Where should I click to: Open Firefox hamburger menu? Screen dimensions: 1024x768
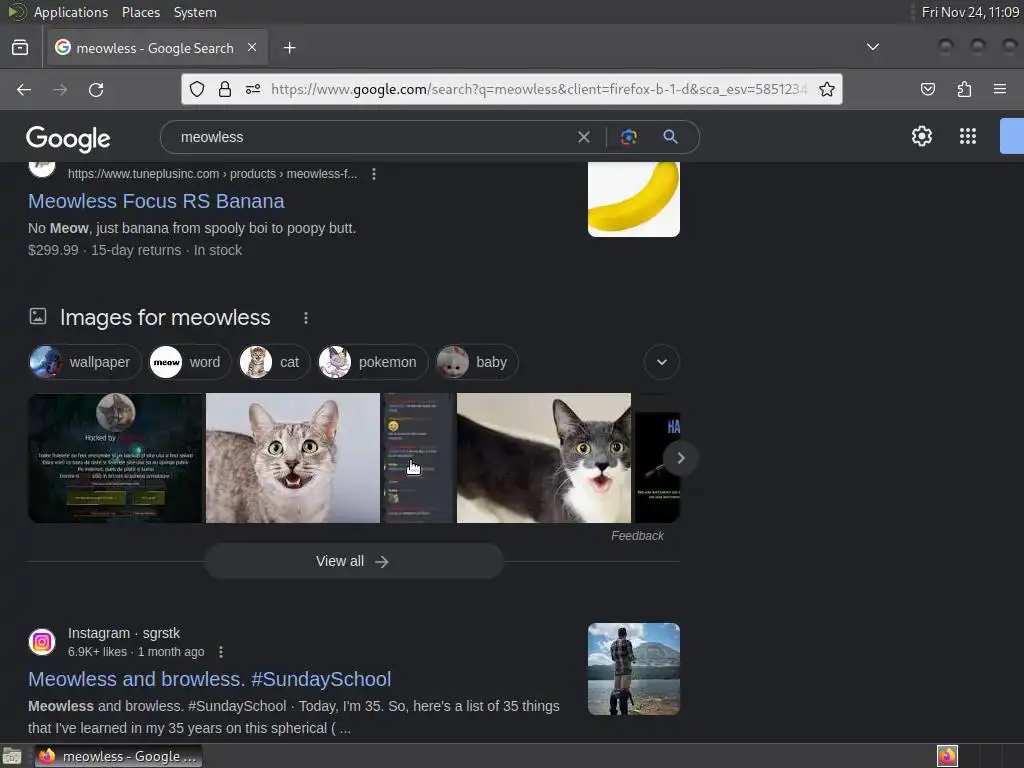1000,89
